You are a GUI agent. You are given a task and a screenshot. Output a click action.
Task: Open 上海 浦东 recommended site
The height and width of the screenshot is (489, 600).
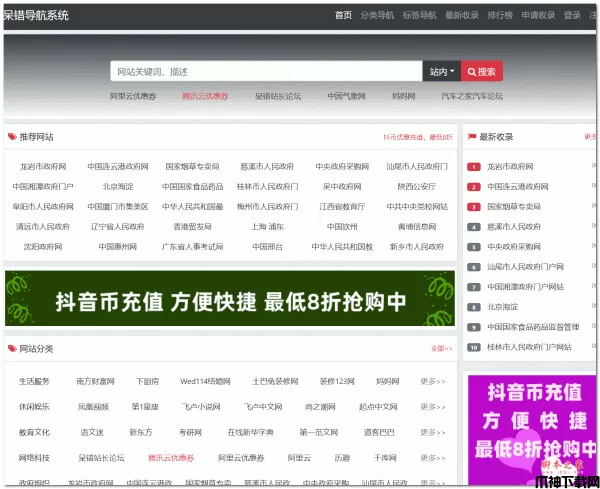[267, 227]
